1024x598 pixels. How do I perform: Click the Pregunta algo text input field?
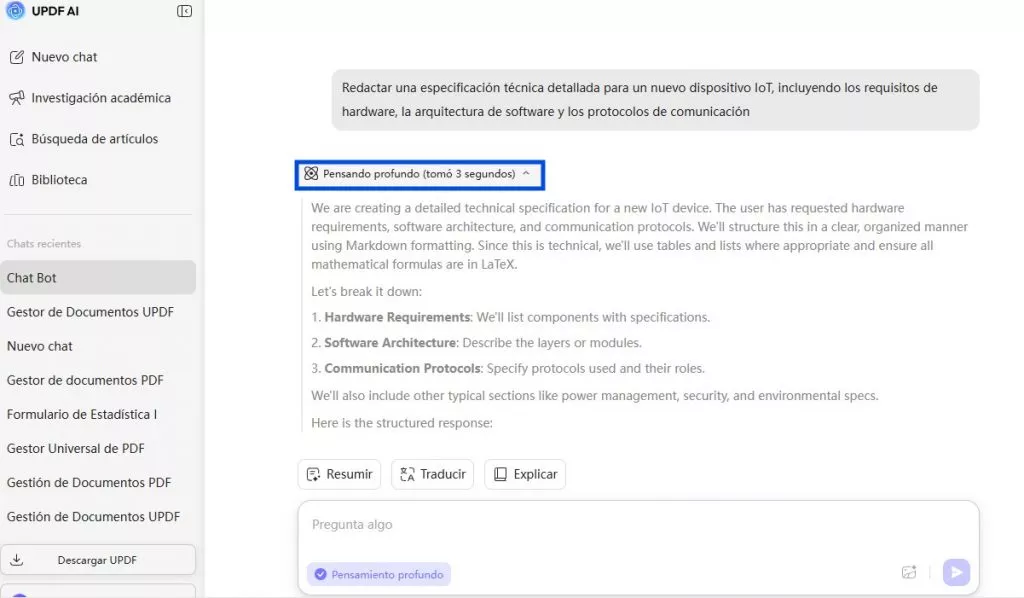pyautogui.click(x=638, y=525)
